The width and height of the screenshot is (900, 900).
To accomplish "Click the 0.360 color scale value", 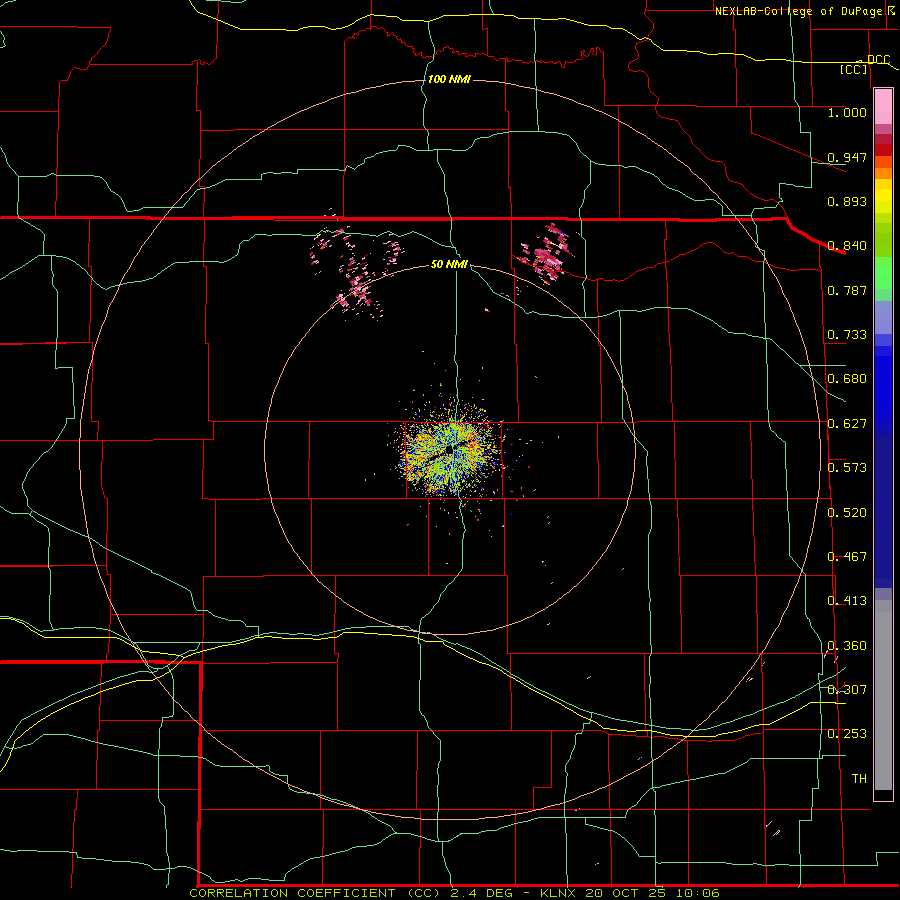I will tap(847, 646).
